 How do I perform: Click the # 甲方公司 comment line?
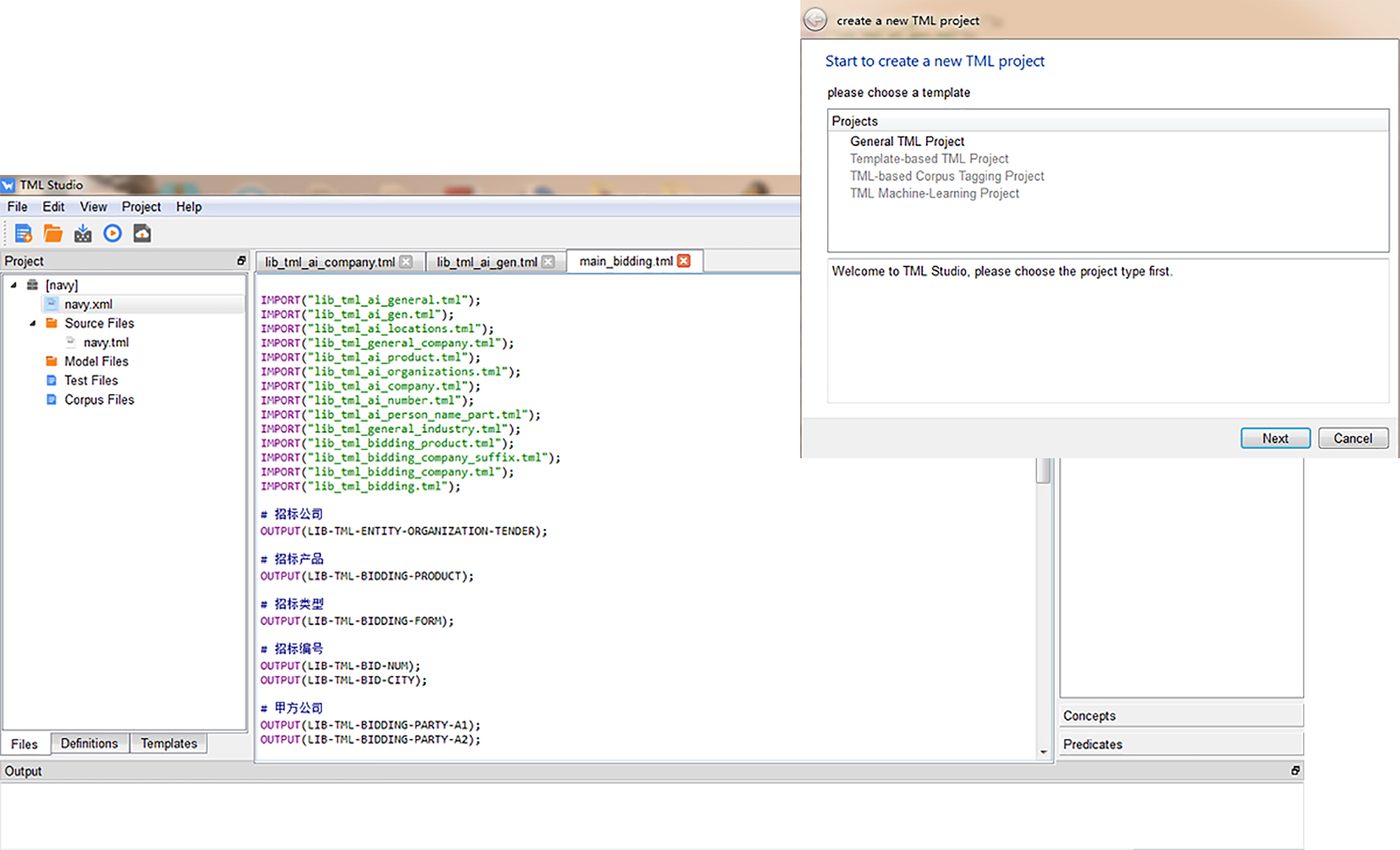[292, 708]
